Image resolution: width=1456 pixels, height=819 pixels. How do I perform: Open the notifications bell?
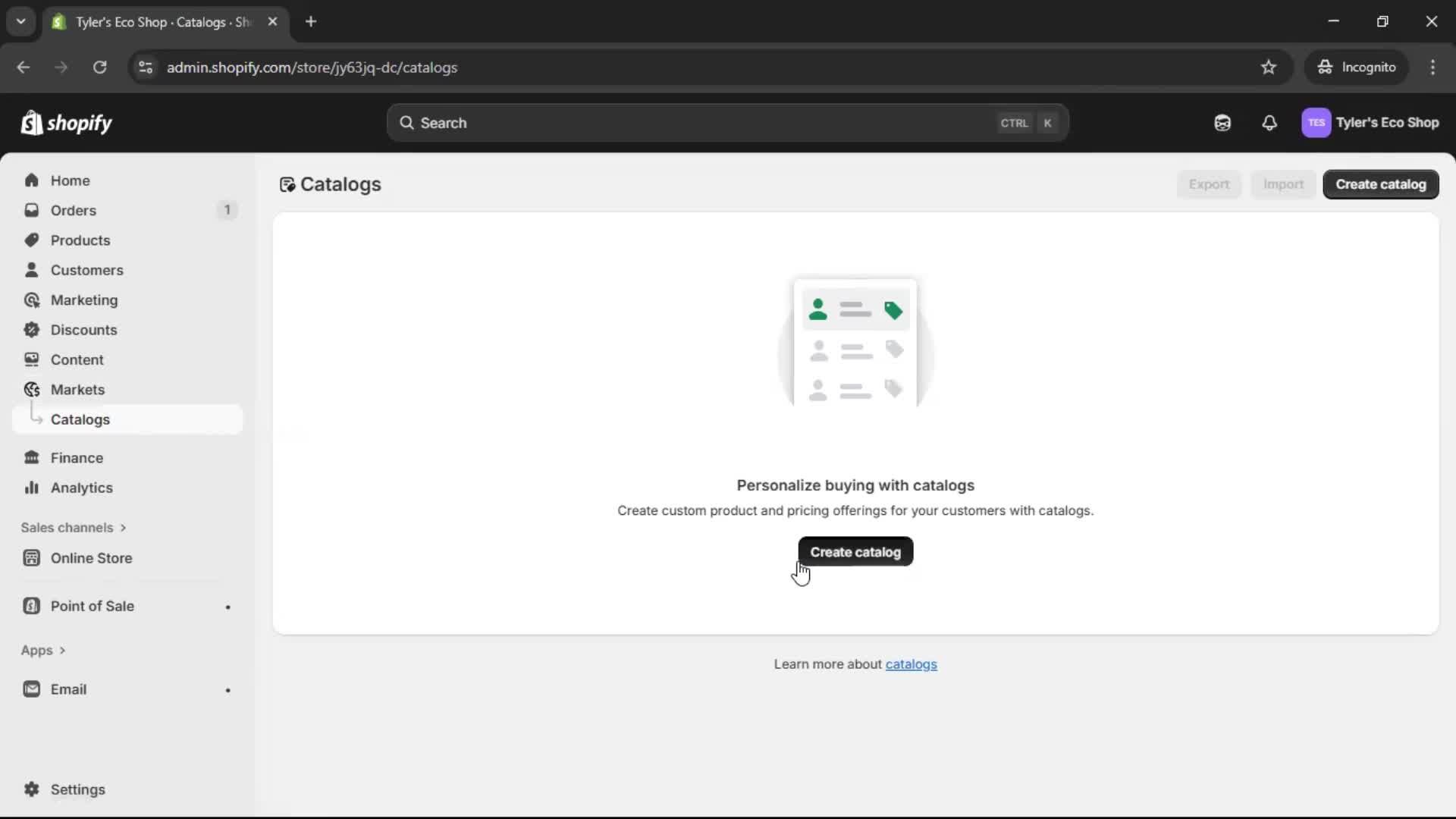tap(1269, 122)
